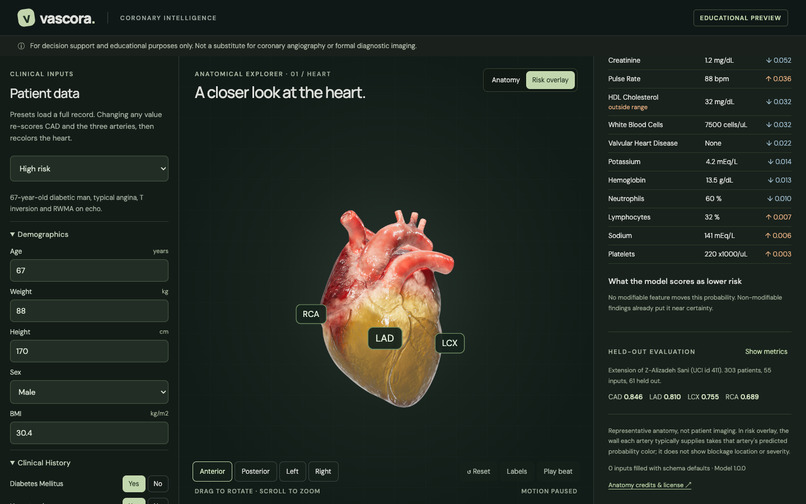
Task: Reset the heart view
Action: point(479,471)
